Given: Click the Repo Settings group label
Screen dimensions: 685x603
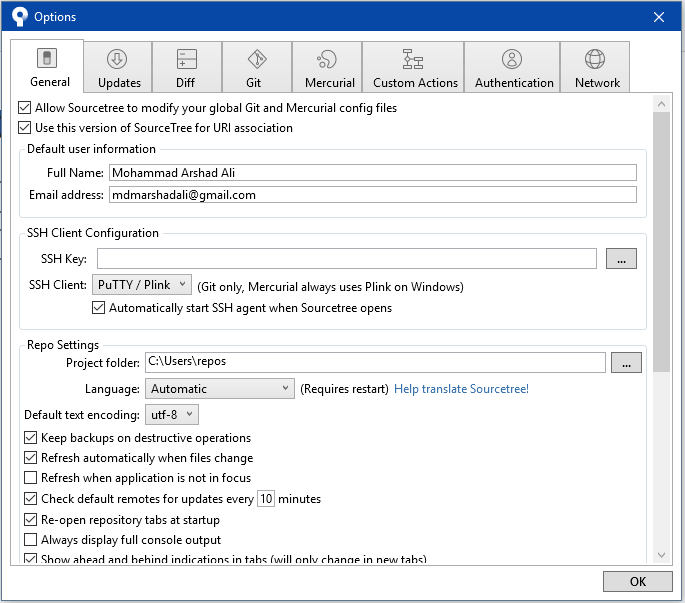Looking at the screenshot, I should coord(63,345).
